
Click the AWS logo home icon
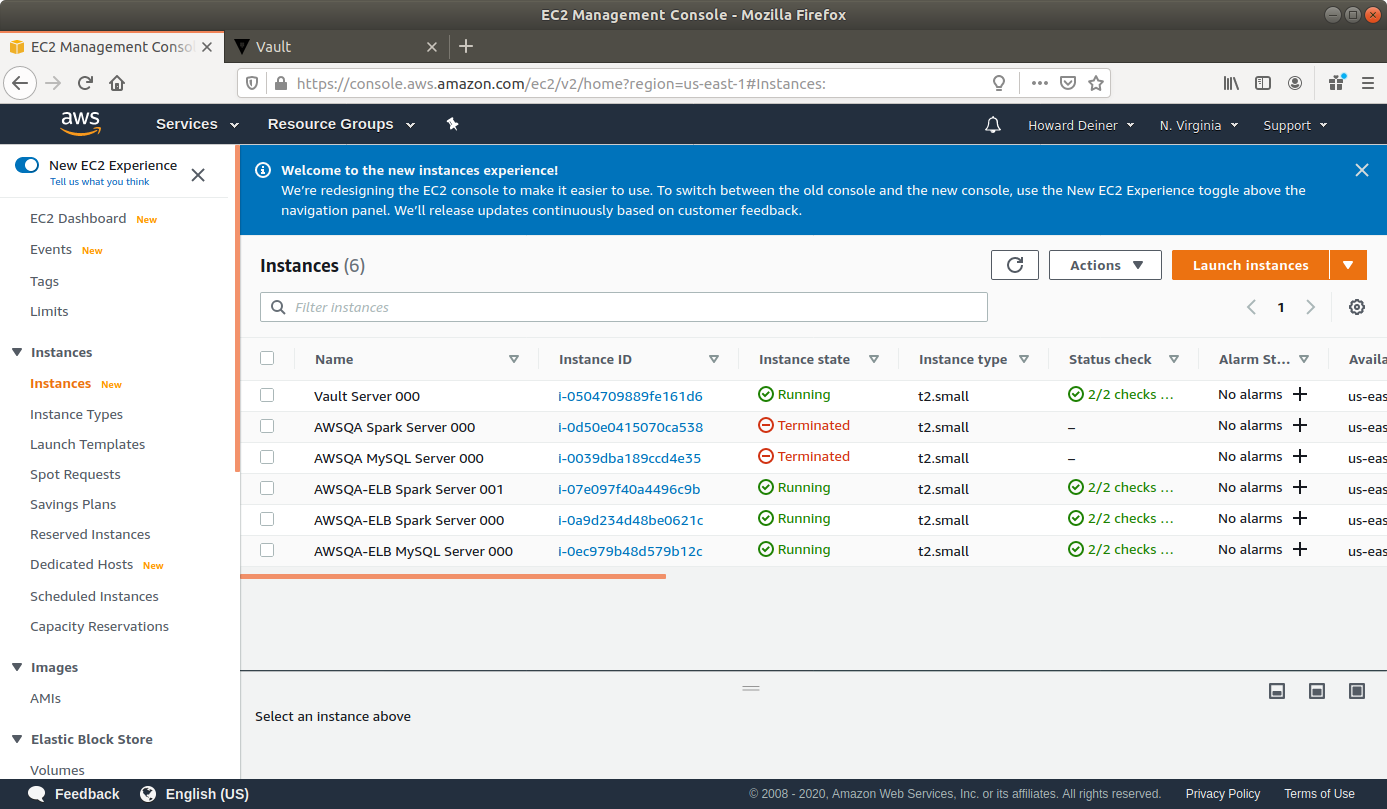click(80, 123)
